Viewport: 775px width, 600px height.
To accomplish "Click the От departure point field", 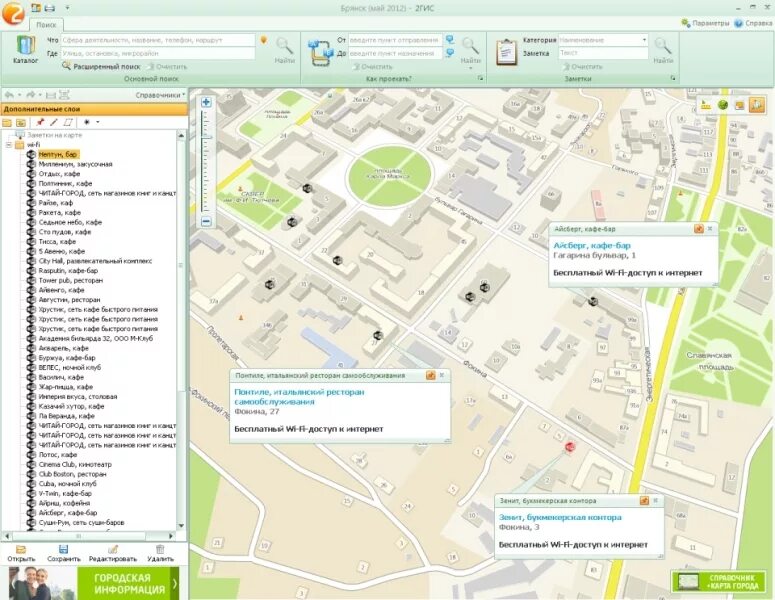I will (x=395, y=40).
